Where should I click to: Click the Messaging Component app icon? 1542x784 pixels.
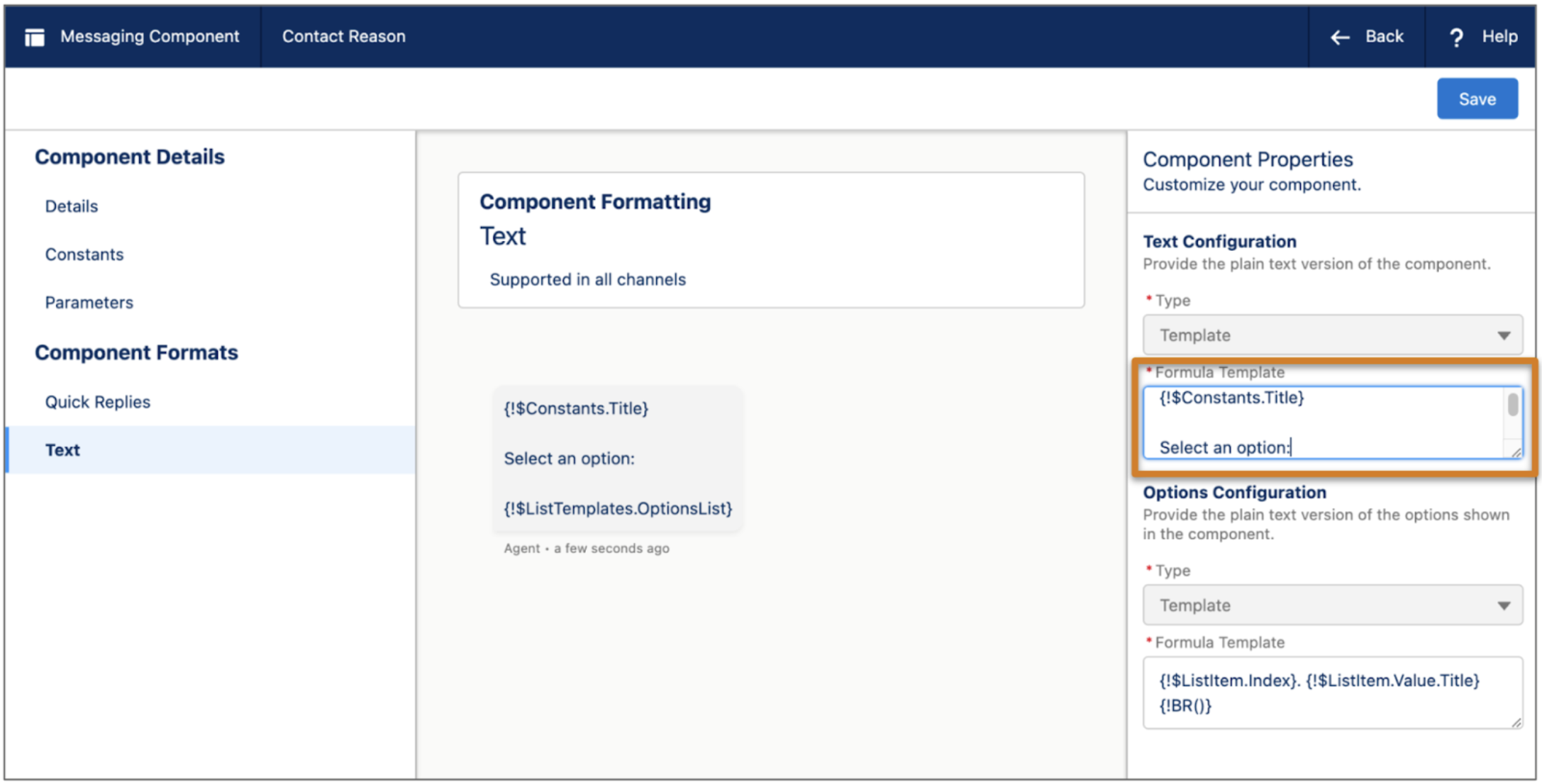pyautogui.click(x=33, y=36)
